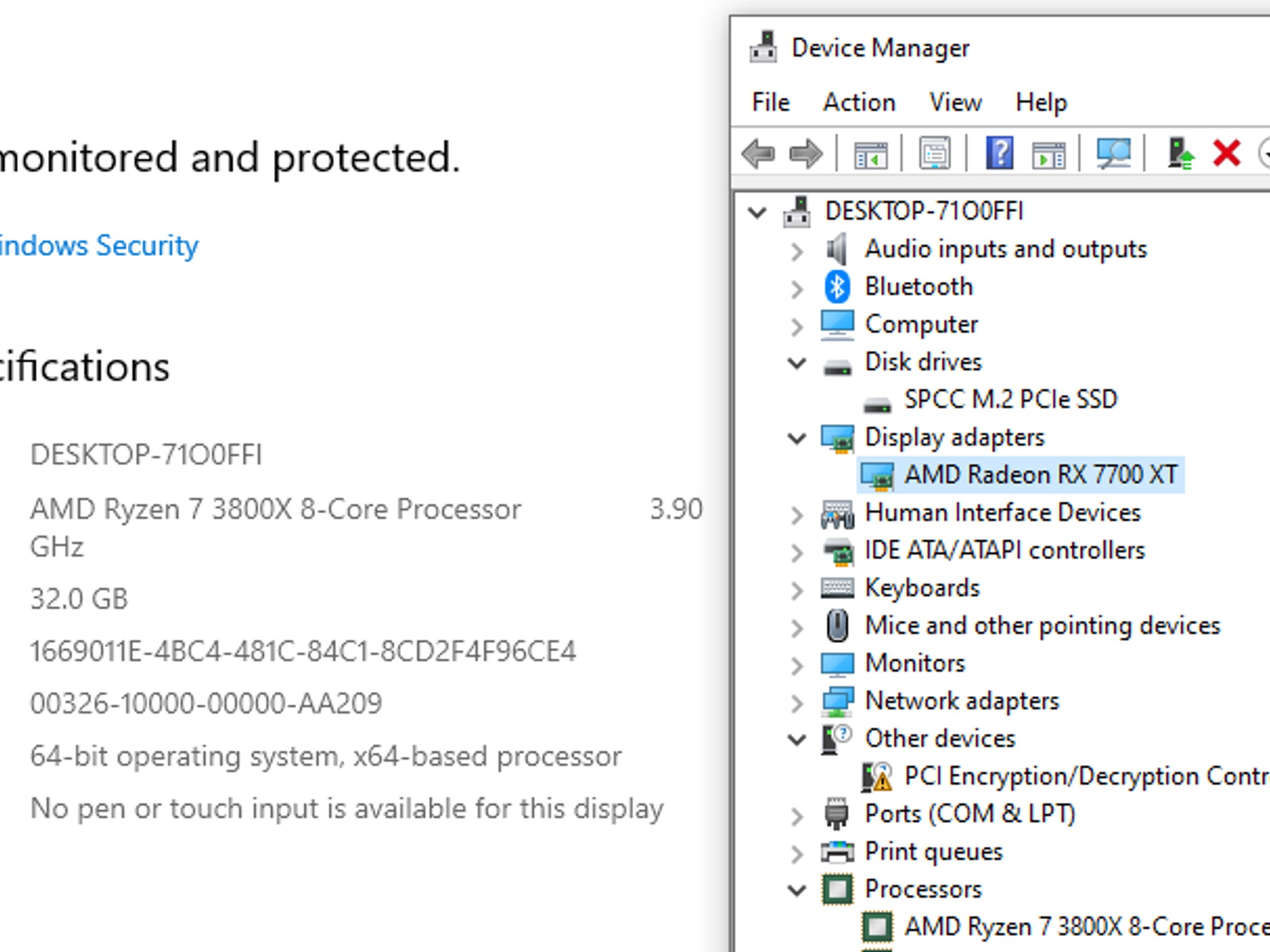Expand the Audio inputs and outputs node

point(797,251)
